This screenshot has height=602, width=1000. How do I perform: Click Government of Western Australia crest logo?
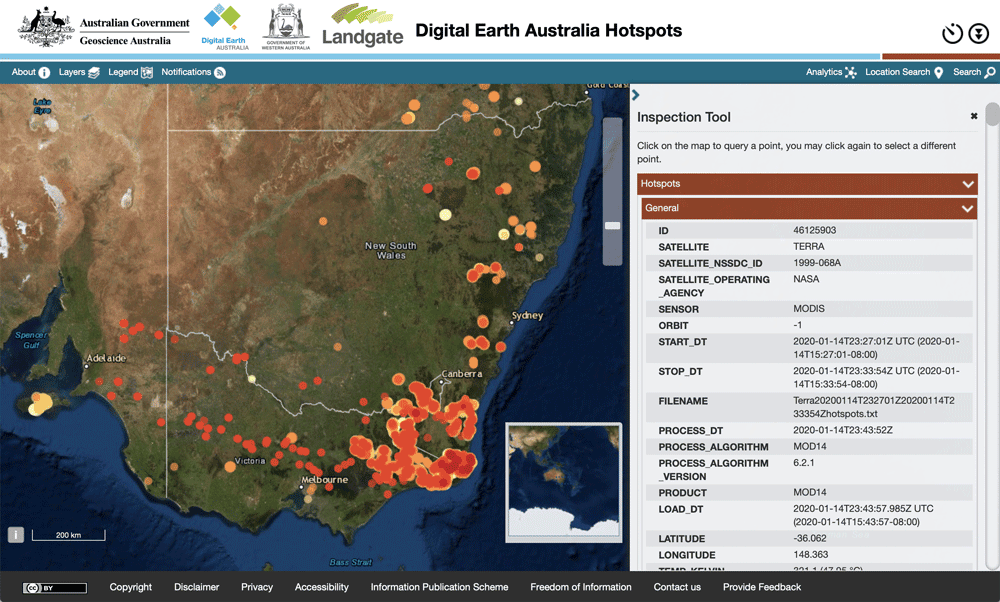286,27
